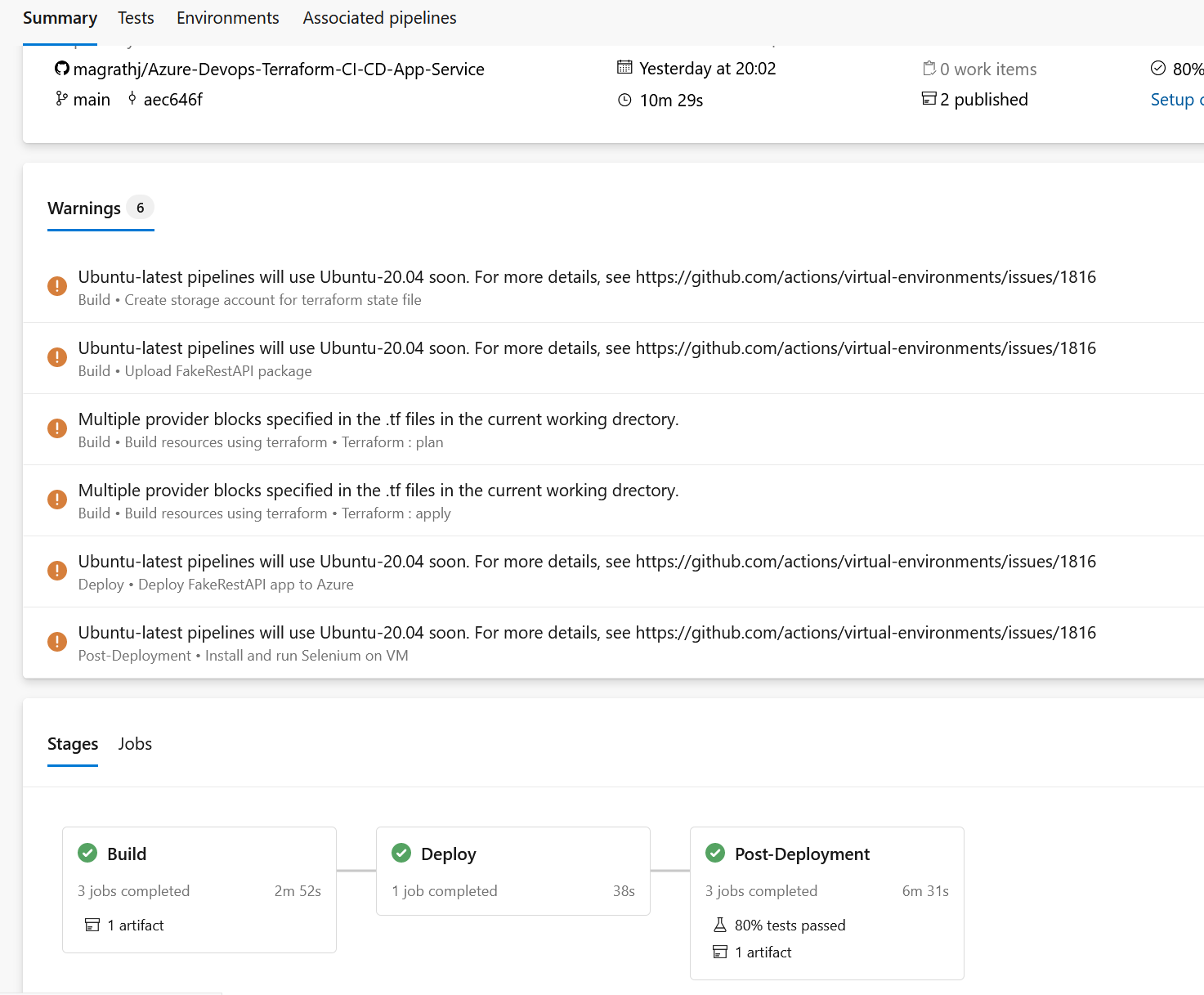Click the Build stage 1 artifact icon

(92, 926)
